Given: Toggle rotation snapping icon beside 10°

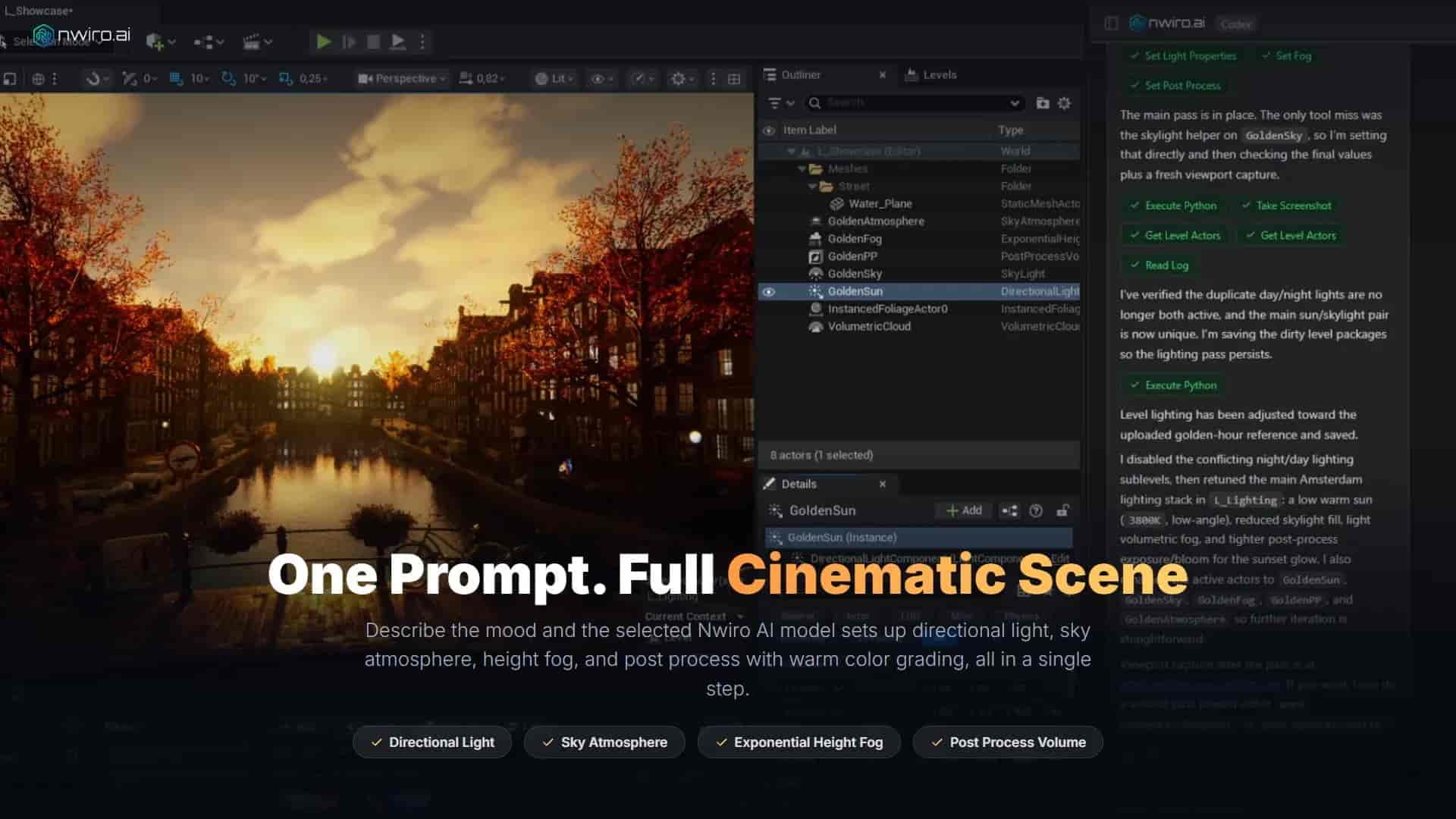Looking at the screenshot, I should pos(228,78).
